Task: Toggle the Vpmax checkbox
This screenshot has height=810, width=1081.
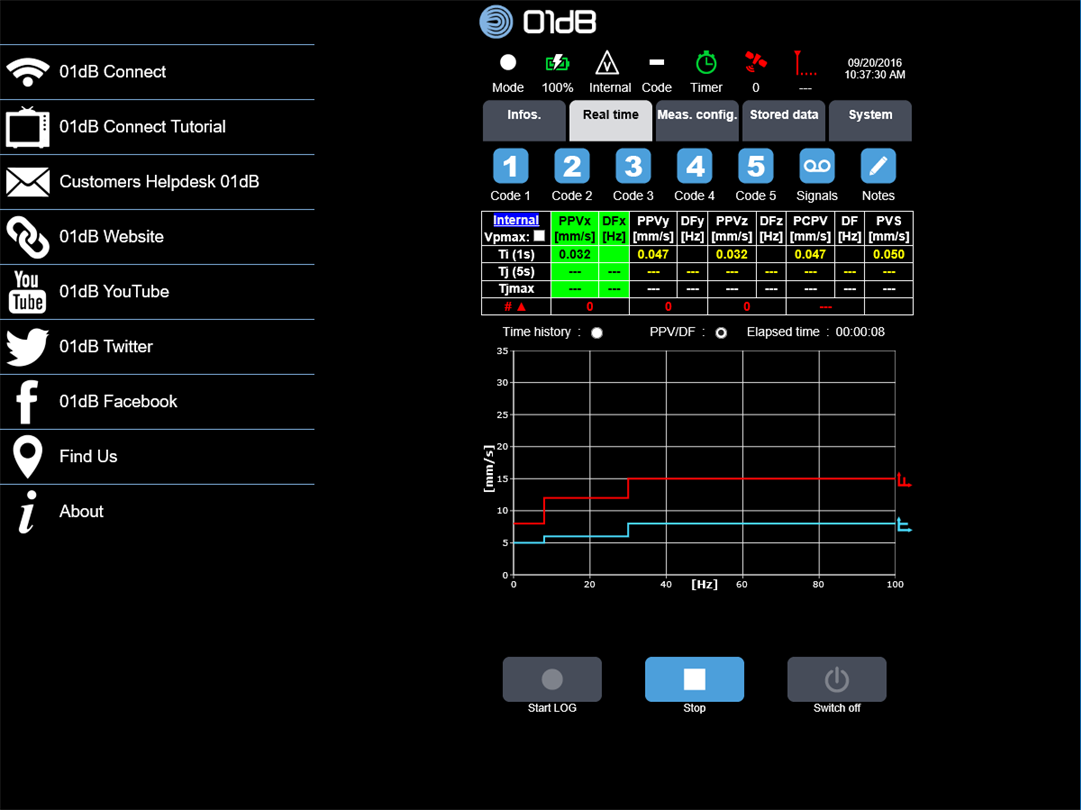Action: pyautogui.click(x=539, y=236)
